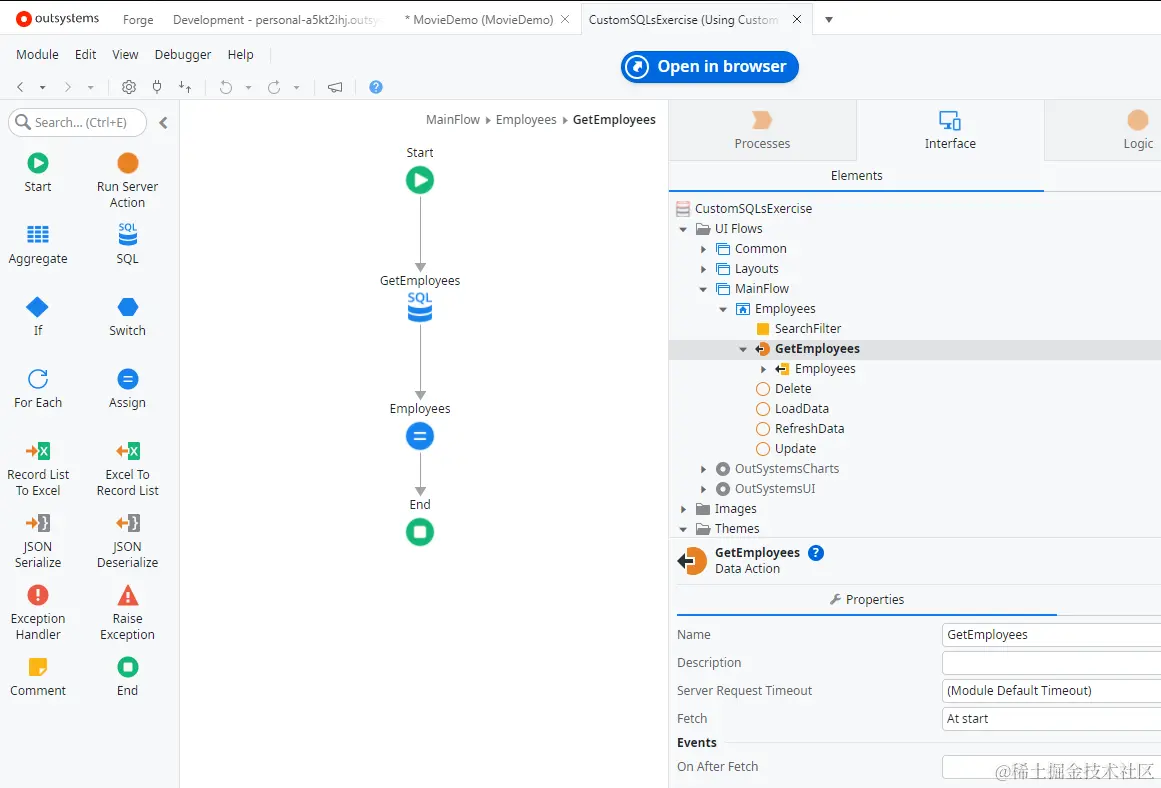Screen dimensions: 1161x788
Task: Select the SQL tool in toolbox
Action: (127, 244)
